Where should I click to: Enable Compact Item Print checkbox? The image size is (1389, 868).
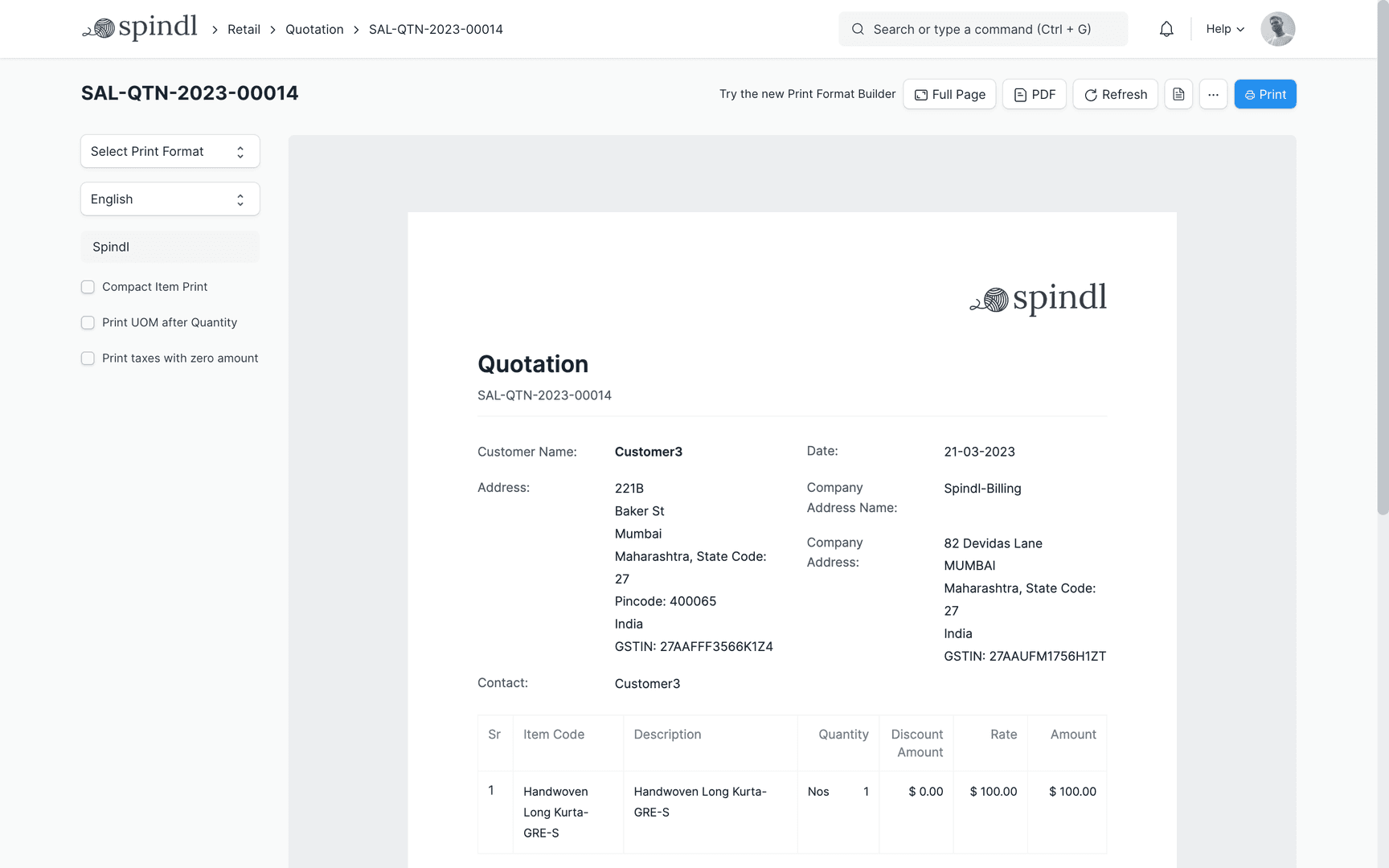pyautogui.click(x=88, y=287)
